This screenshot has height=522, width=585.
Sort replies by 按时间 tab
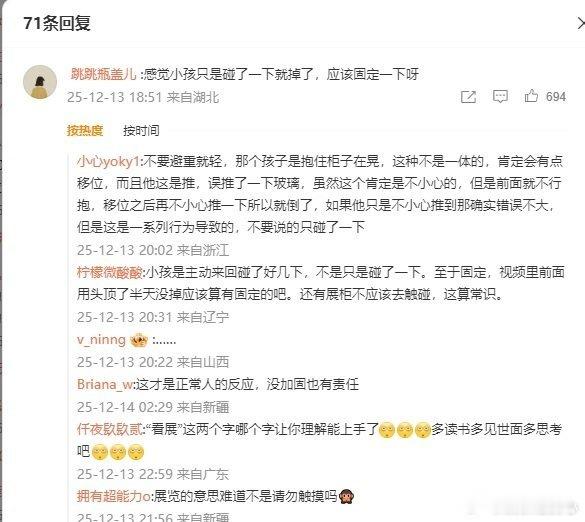(x=141, y=131)
